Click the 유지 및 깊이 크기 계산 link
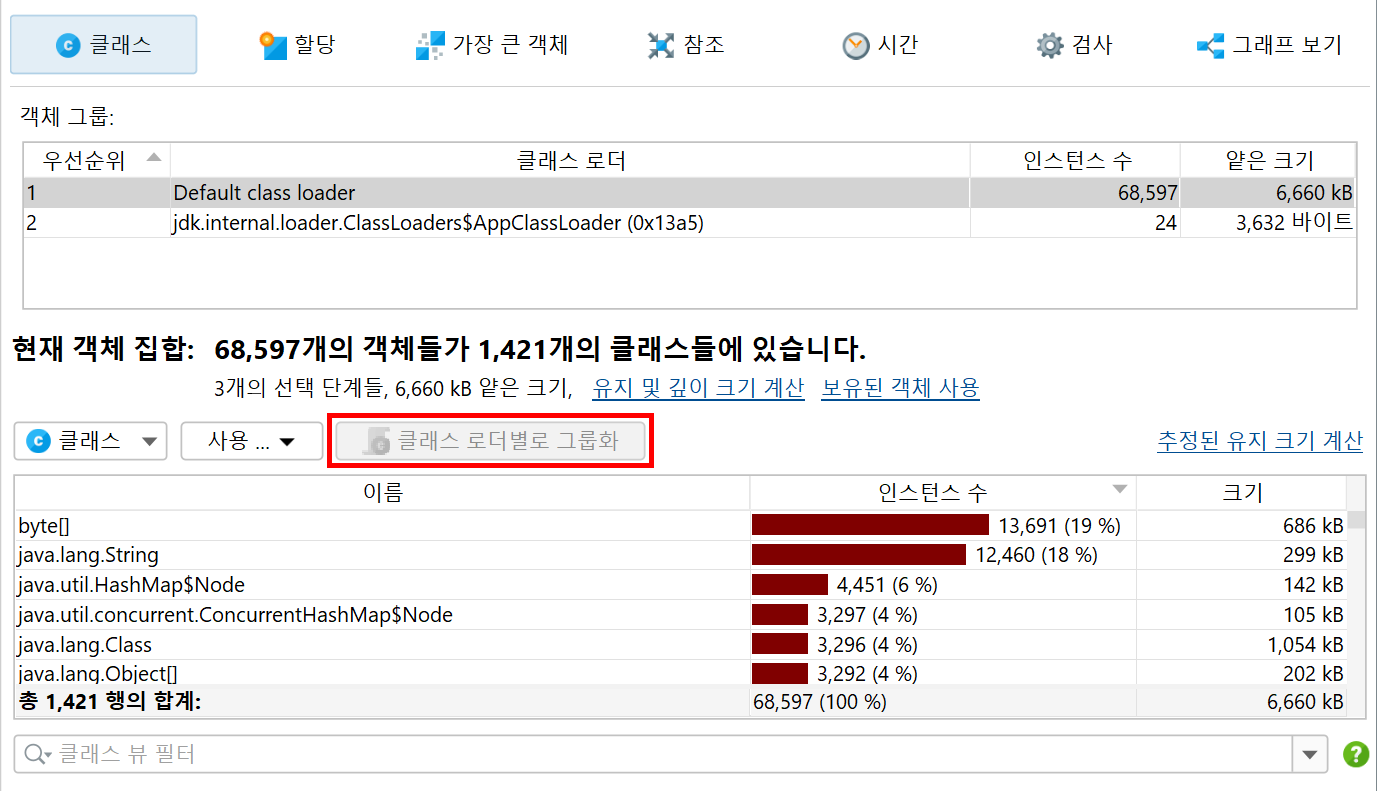Image resolution: width=1377 pixels, height=791 pixels. (698, 388)
